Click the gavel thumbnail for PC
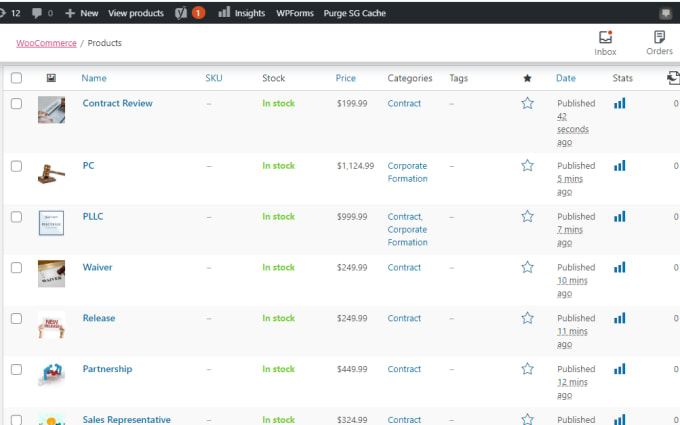 (x=51, y=173)
